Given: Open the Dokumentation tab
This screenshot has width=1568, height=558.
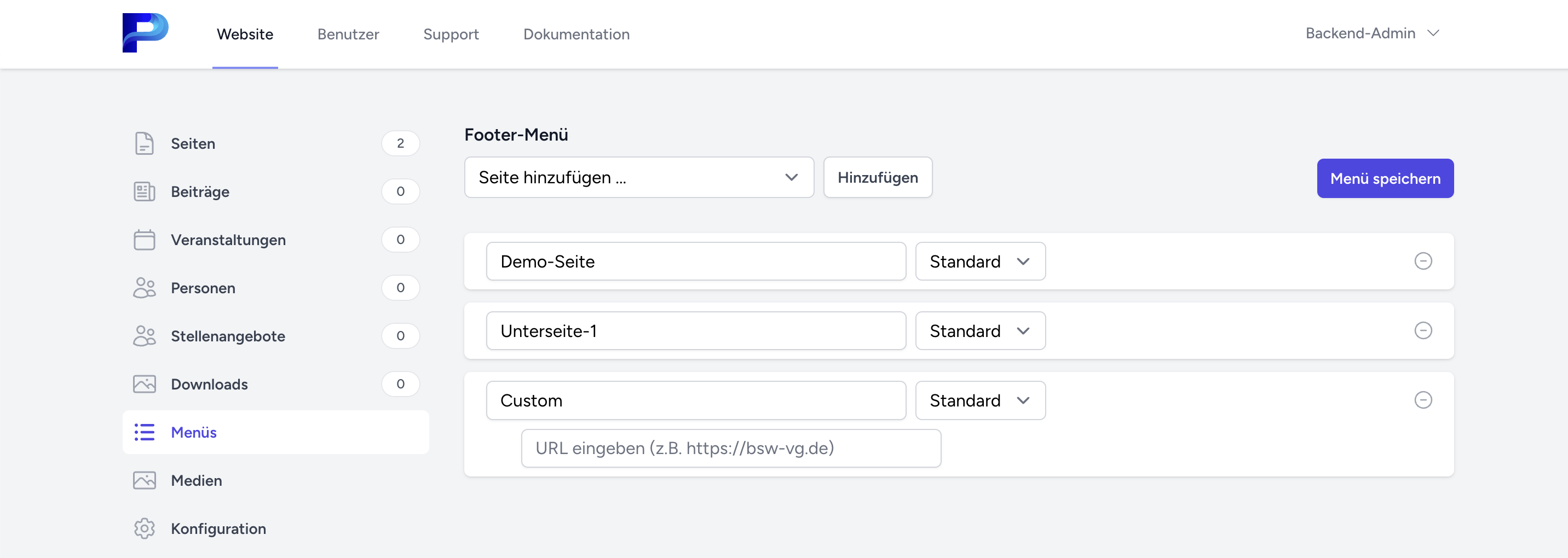Looking at the screenshot, I should 576,34.
